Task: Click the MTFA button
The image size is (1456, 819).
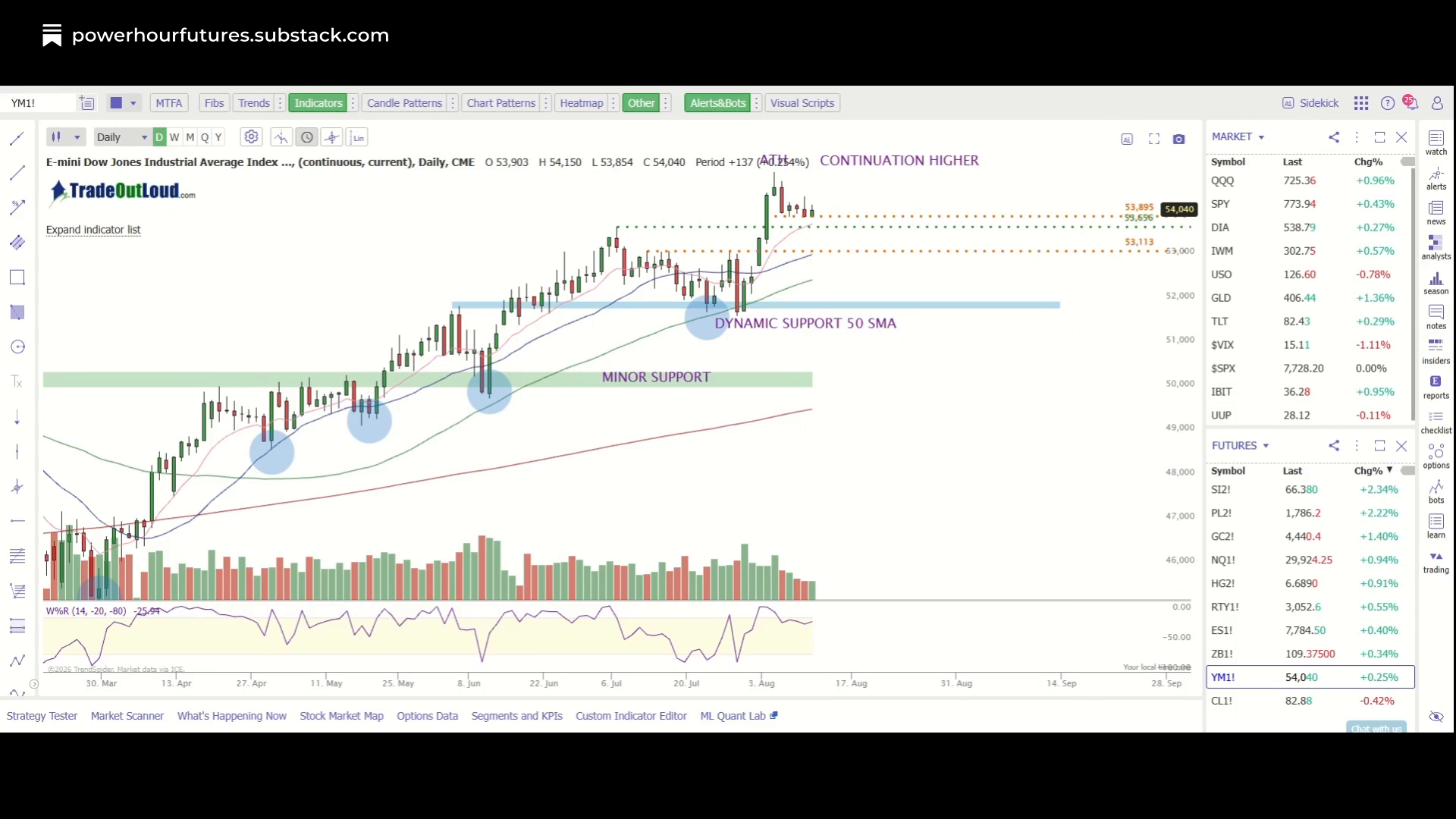Action: (169, 103)
